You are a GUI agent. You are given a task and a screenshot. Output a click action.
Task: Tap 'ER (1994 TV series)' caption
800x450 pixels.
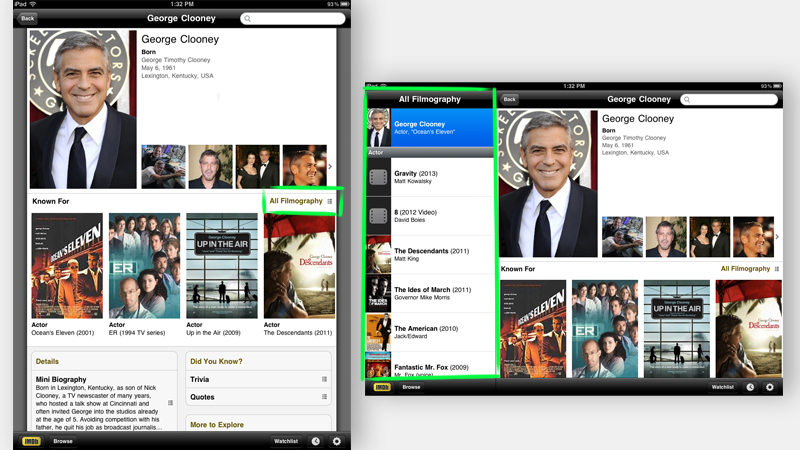point(137,333)
